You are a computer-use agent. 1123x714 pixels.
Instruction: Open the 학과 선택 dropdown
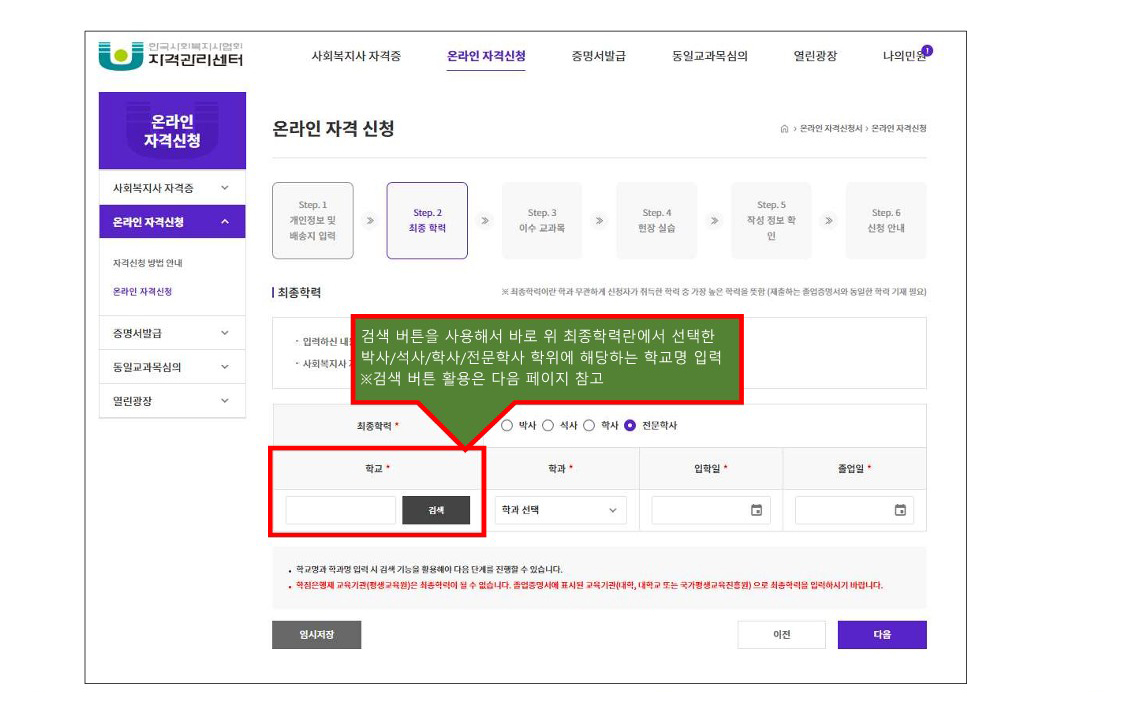pos(560,510)
